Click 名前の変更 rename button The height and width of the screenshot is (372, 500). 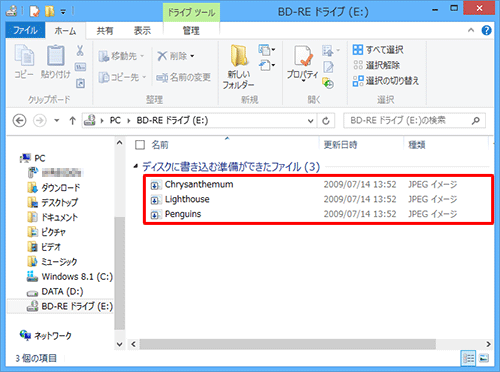184,77
